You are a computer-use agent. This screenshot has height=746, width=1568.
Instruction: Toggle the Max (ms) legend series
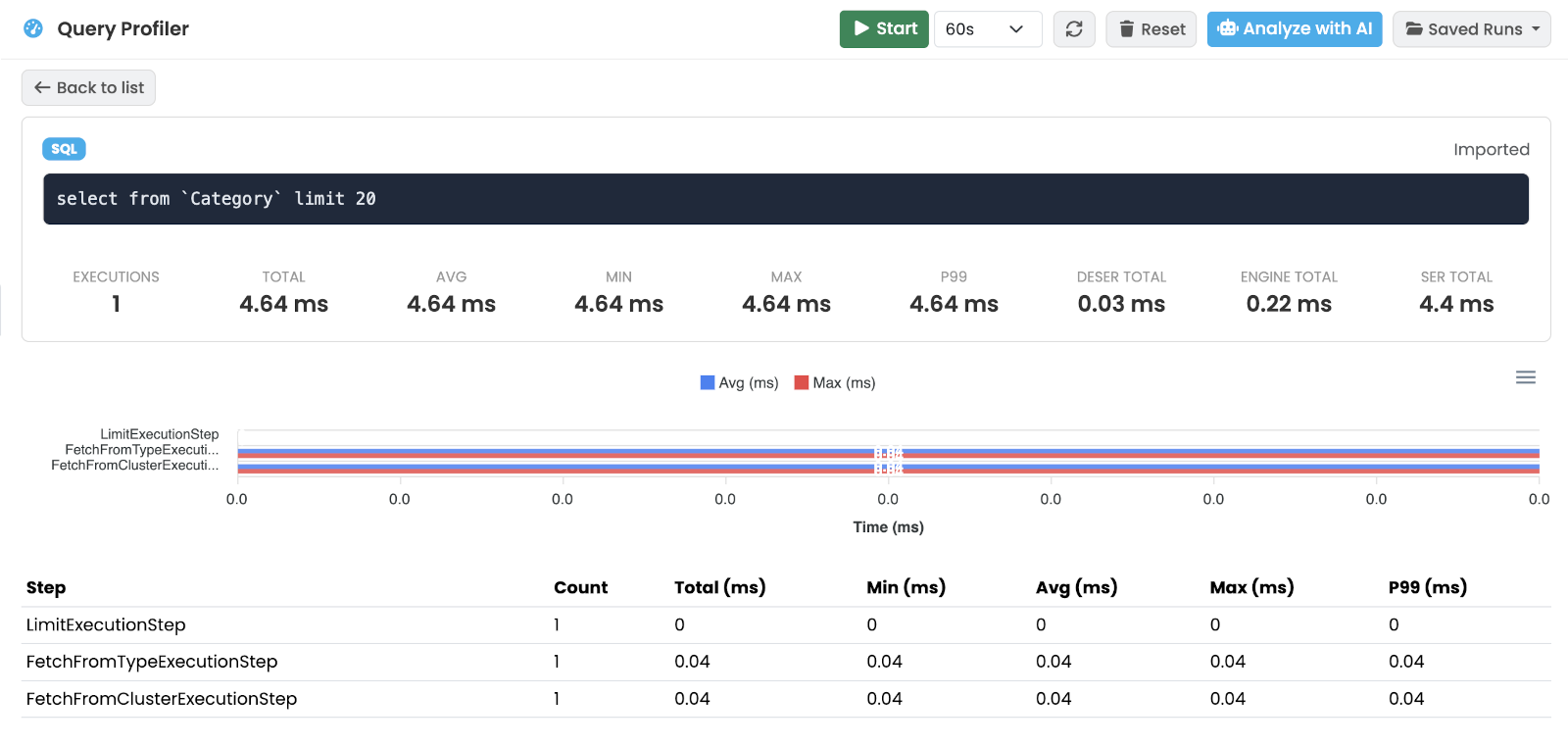click(835, 382)
